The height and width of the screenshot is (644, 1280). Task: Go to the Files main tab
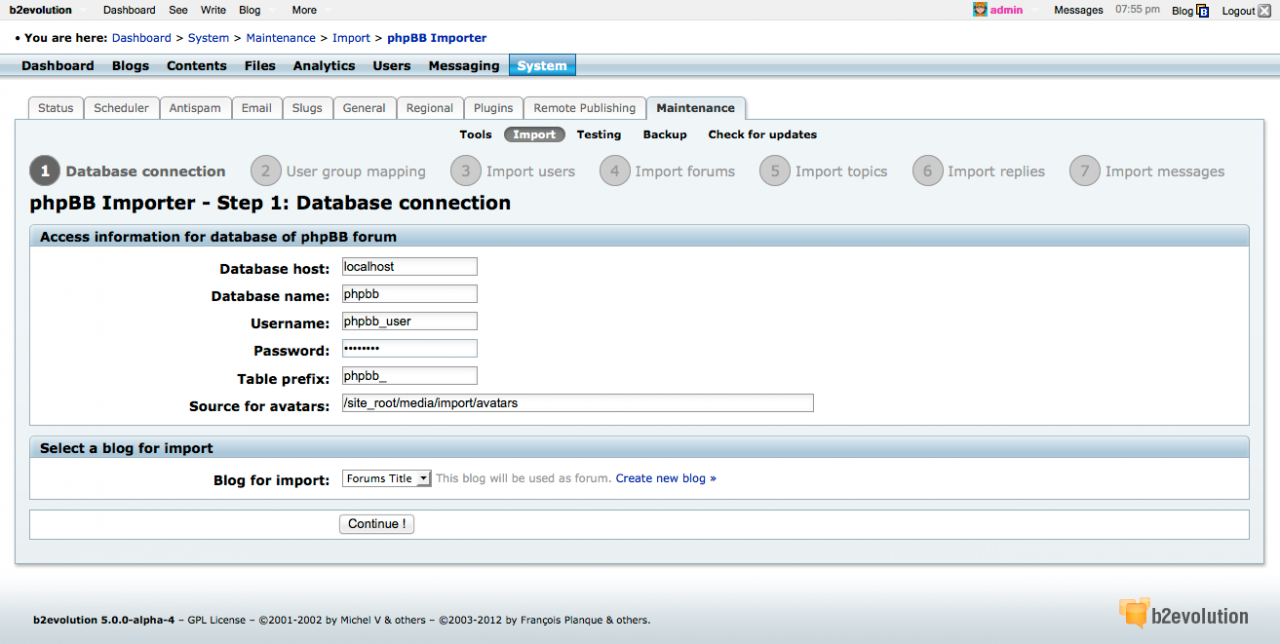(260, 66)
